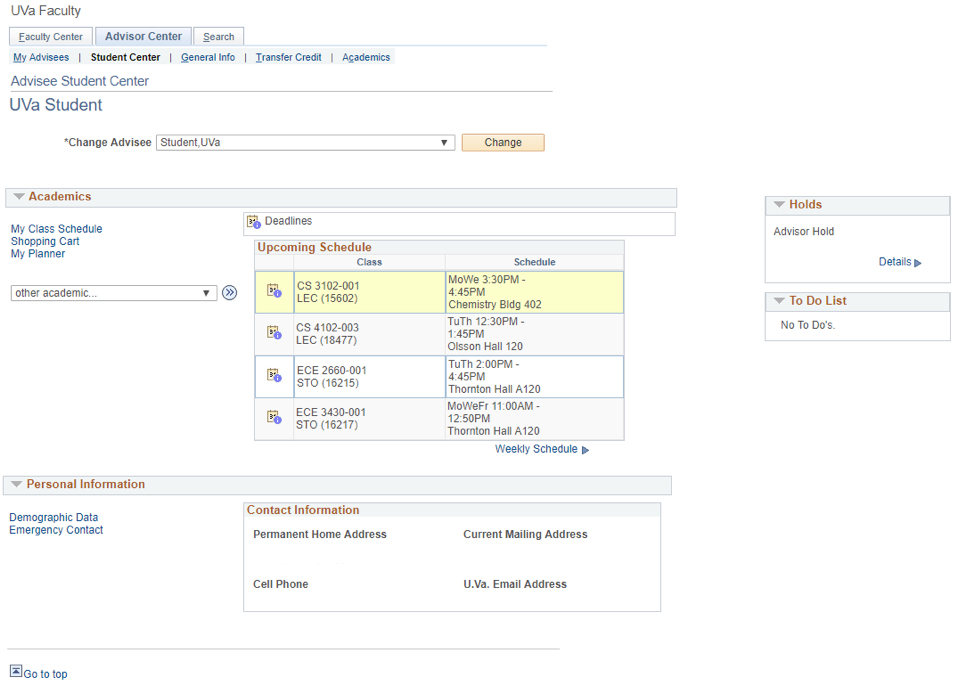Collapse the Holds panel

[x=778, y=205]
